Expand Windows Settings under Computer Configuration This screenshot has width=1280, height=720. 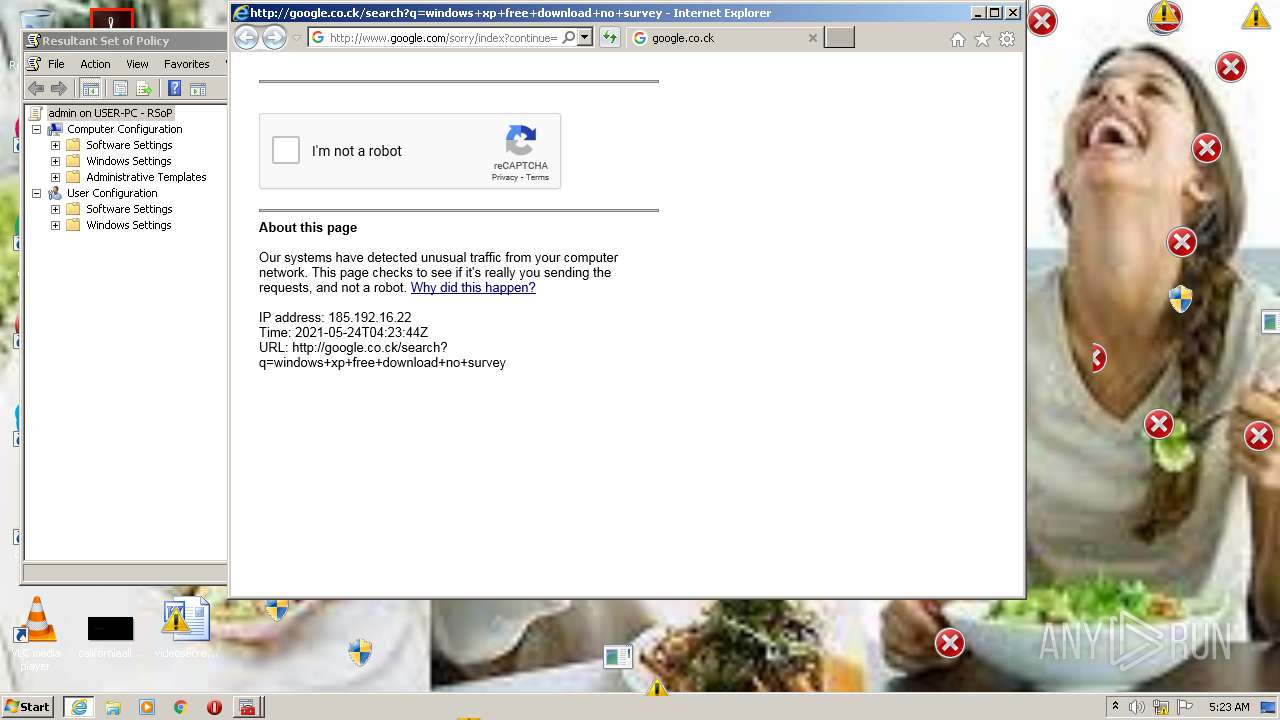click(x=55, y=161)
